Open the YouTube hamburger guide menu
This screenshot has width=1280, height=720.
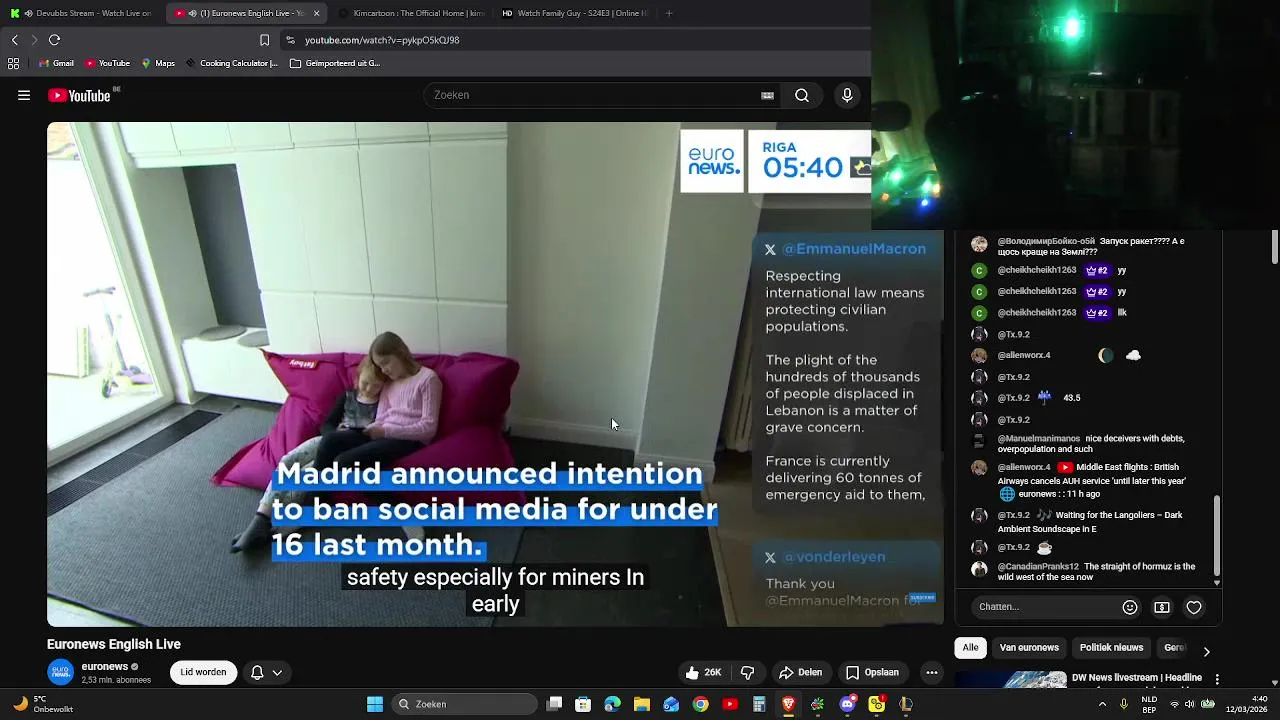[x=24, y=96]
